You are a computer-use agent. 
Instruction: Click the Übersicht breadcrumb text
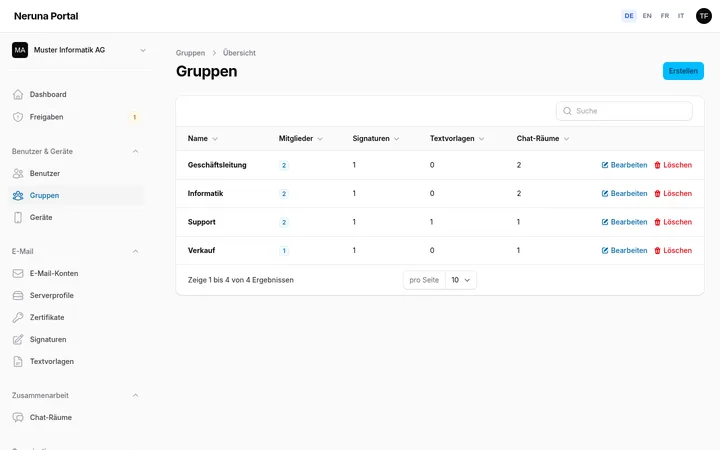[239, 53]
